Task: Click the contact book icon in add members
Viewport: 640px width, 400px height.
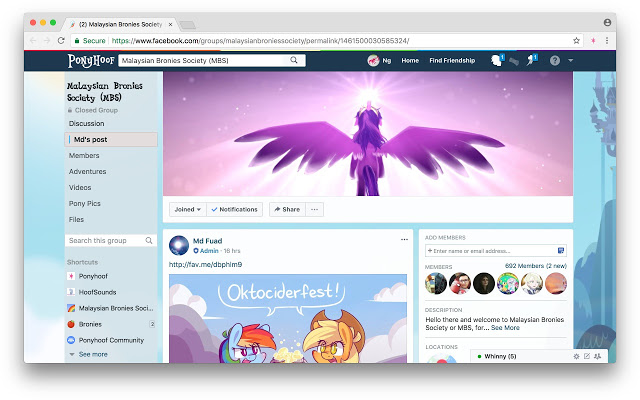Action: point(561,251)
